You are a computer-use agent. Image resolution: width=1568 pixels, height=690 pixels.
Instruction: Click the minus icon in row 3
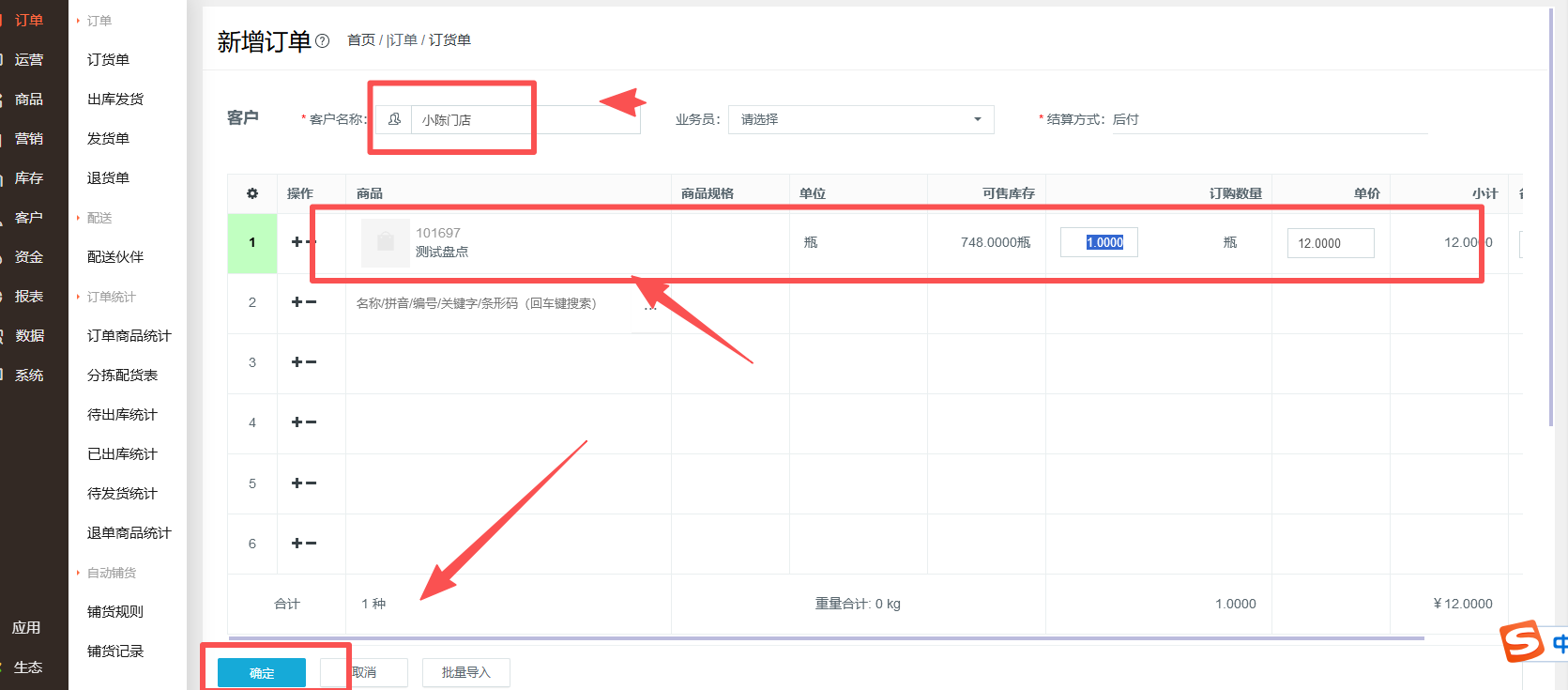[312, 362]
